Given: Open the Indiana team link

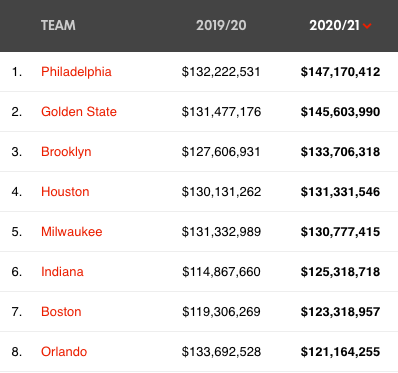Looking at the screenshot, I should coord(62,272).
